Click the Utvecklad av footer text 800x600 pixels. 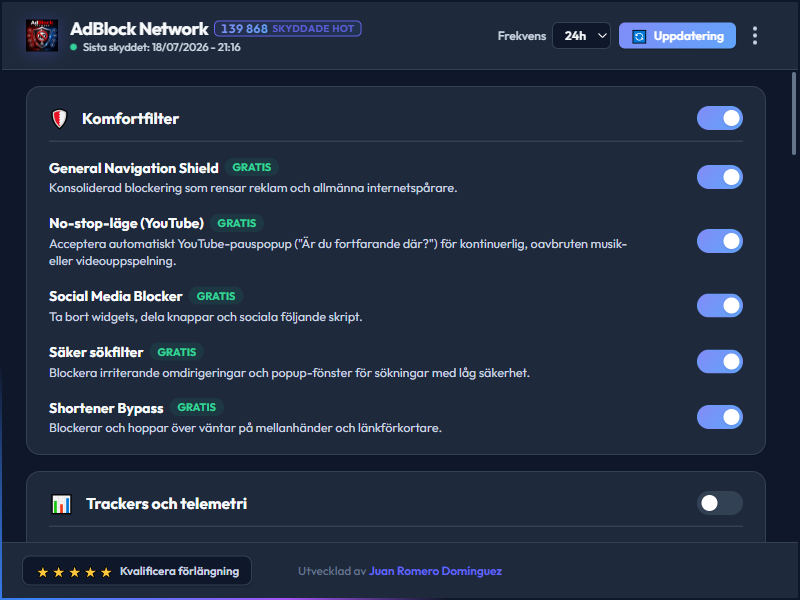coord(332,571)
